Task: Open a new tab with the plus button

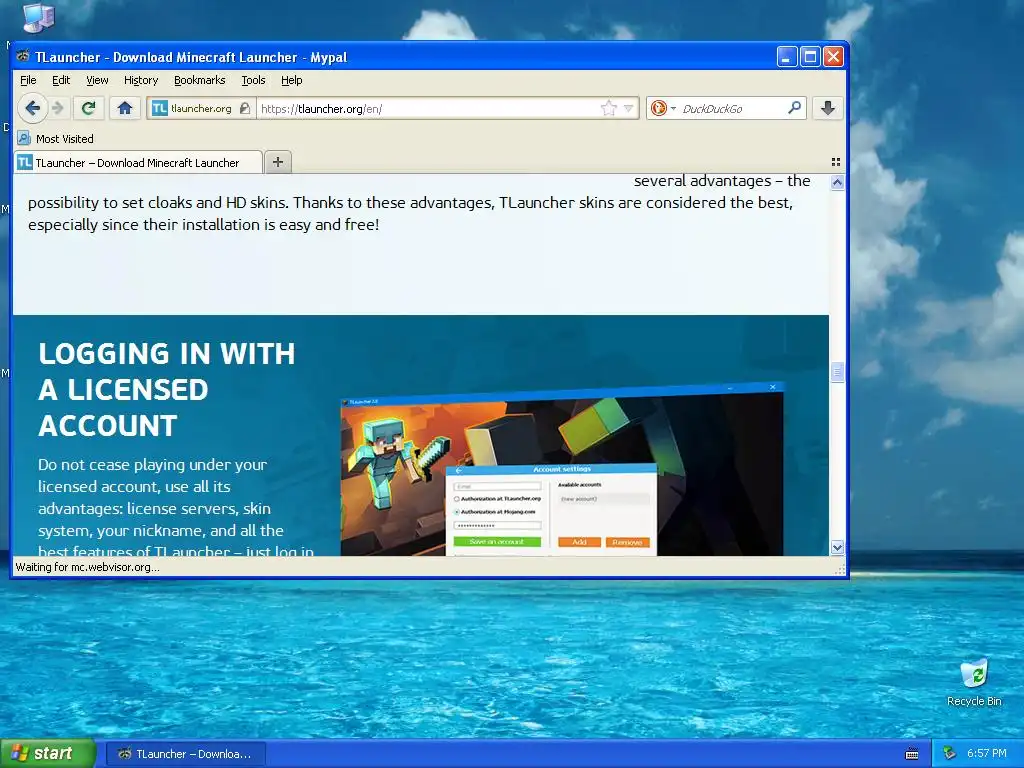Action: click(x=278, y=162)
